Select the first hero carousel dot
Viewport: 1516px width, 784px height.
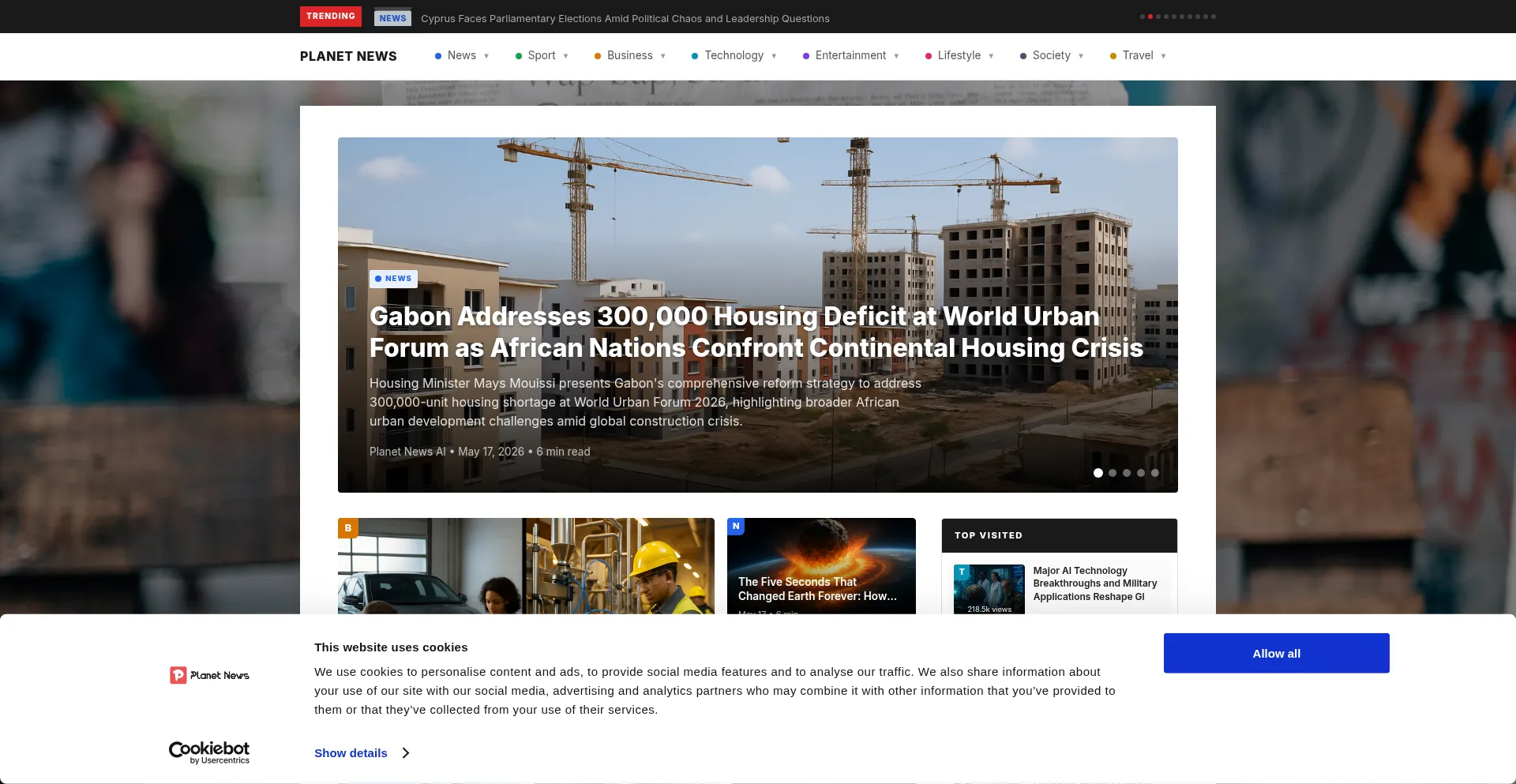tap(1098, 473)
